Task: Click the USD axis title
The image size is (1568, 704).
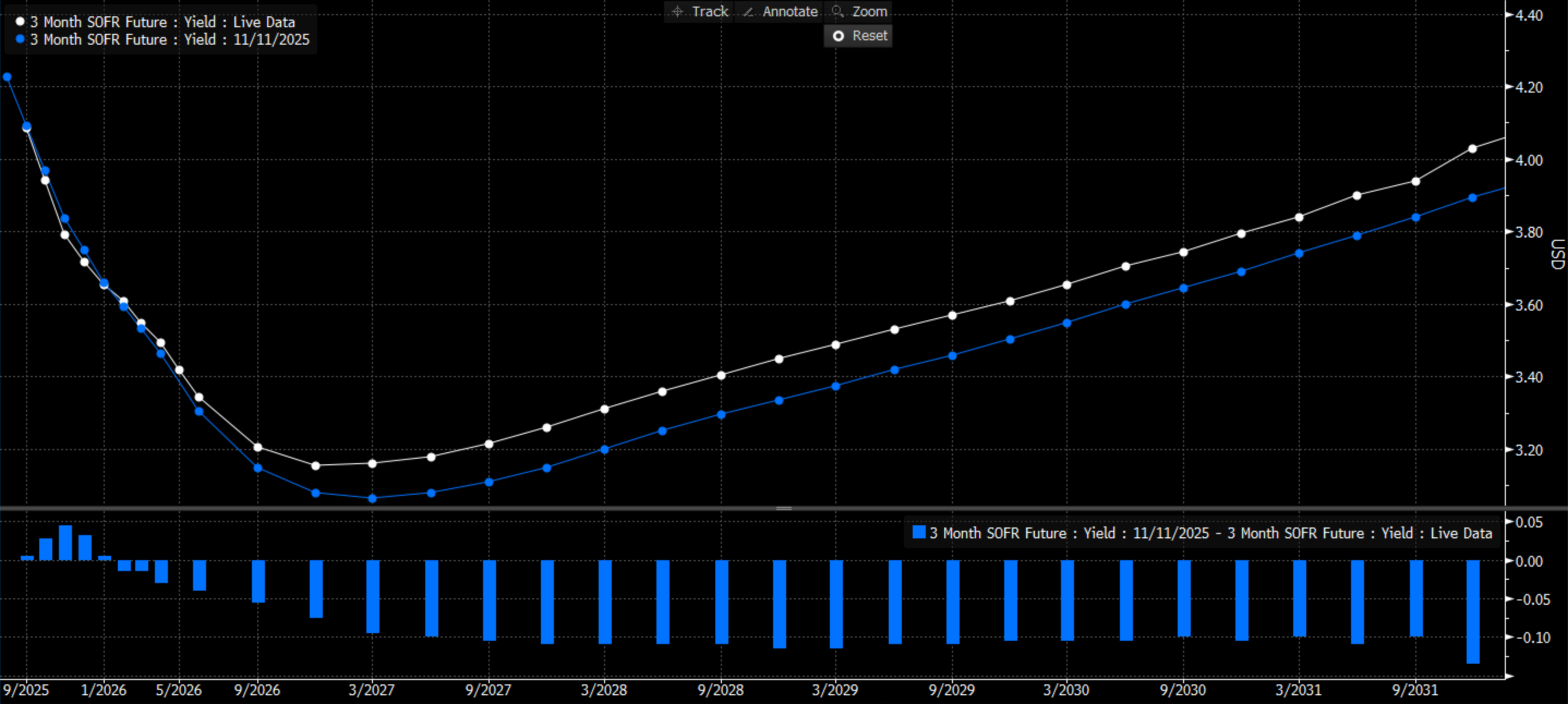Action: pos(1557,254)
